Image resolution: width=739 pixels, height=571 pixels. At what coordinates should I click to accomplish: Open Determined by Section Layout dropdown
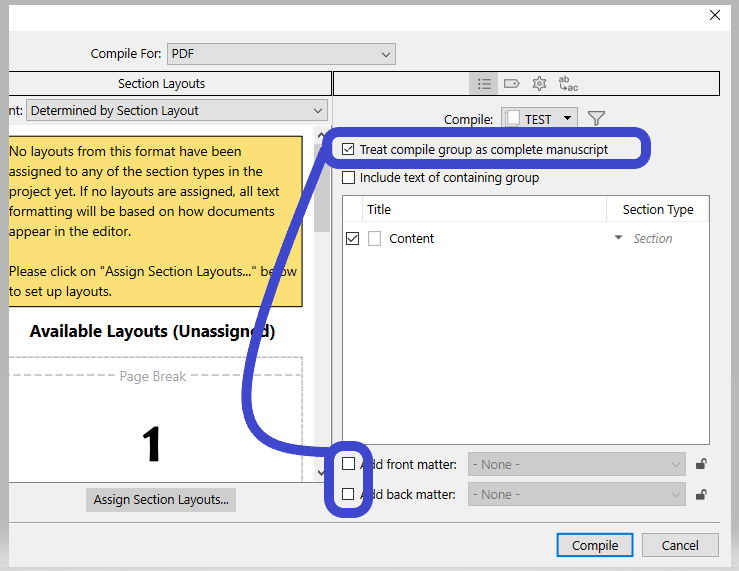pos(177,110)
